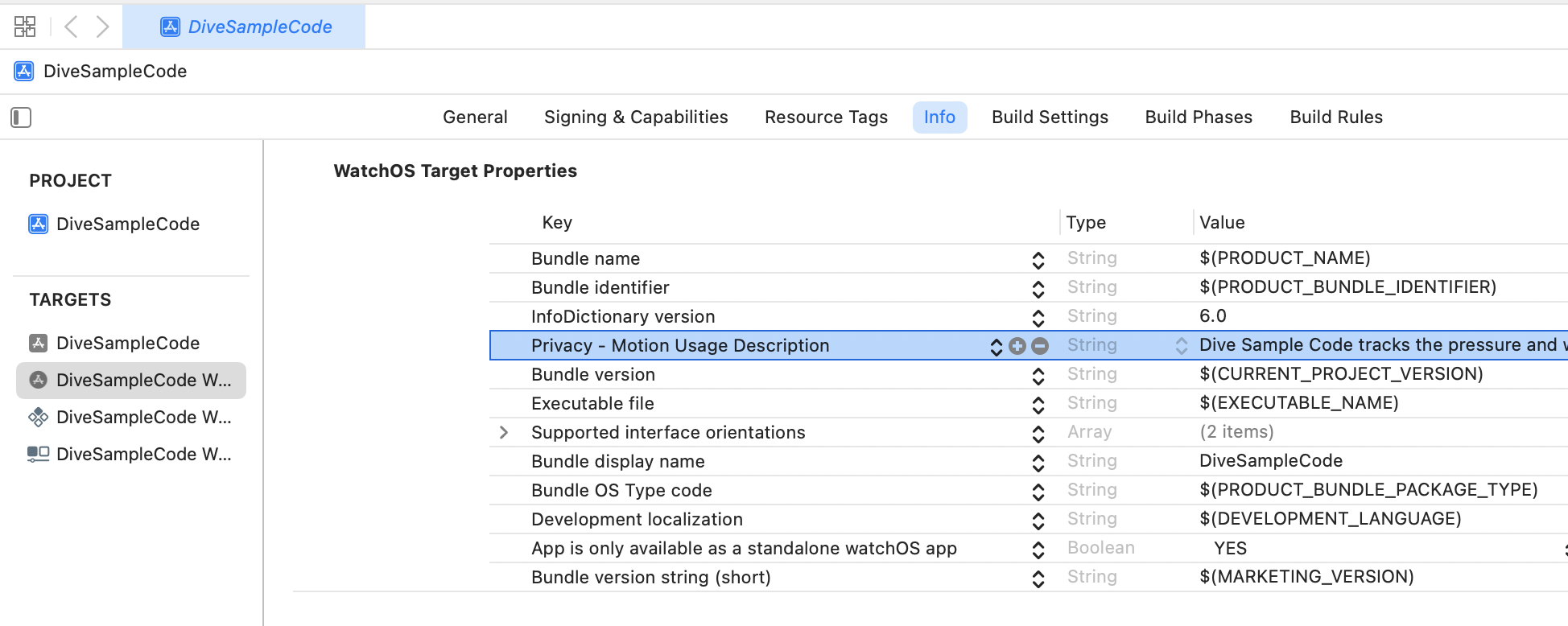Click the DiveSampleCode editor tab

[x=245, y=27]
